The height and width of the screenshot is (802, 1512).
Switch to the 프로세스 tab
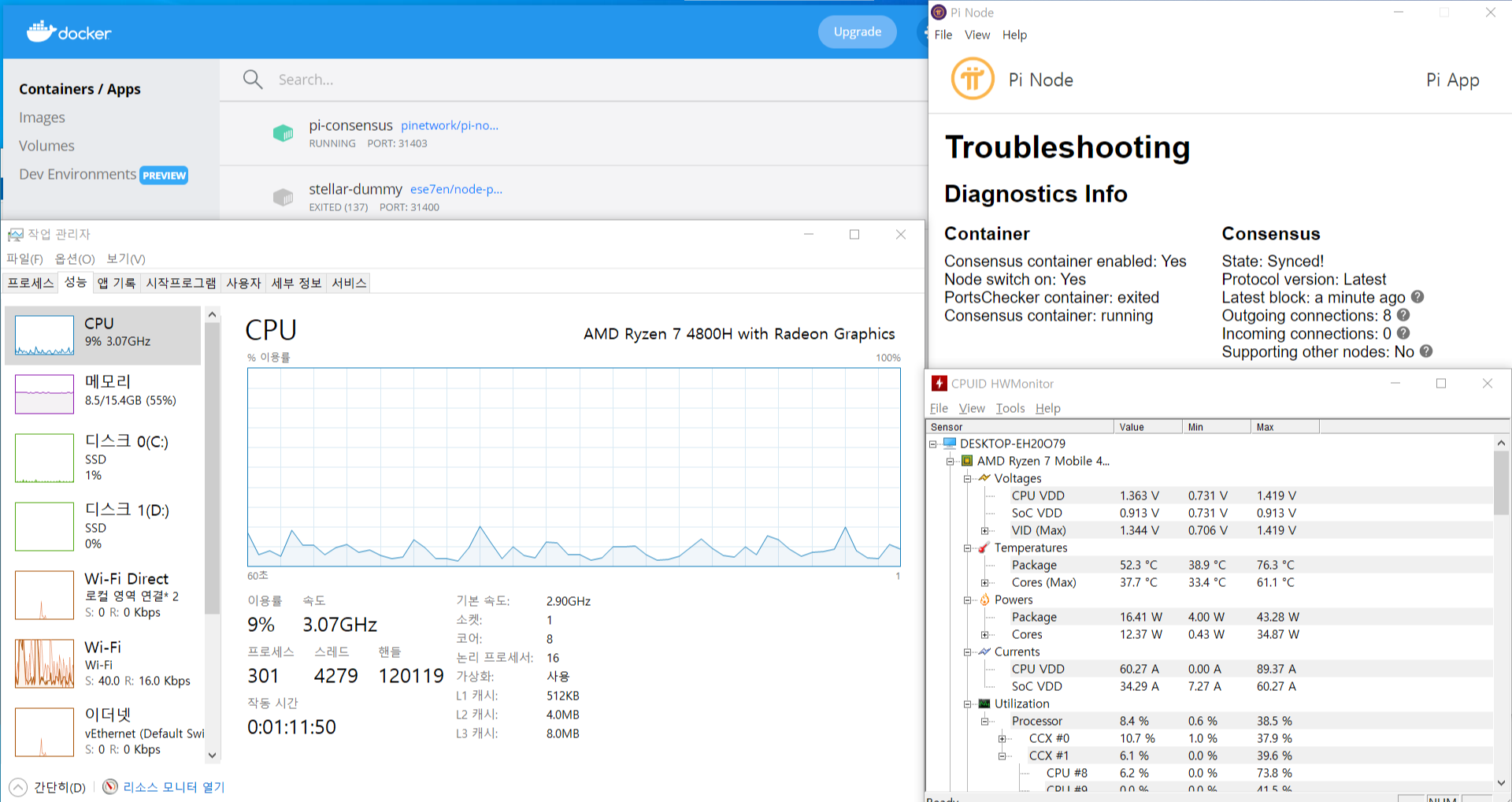[31, 283]
